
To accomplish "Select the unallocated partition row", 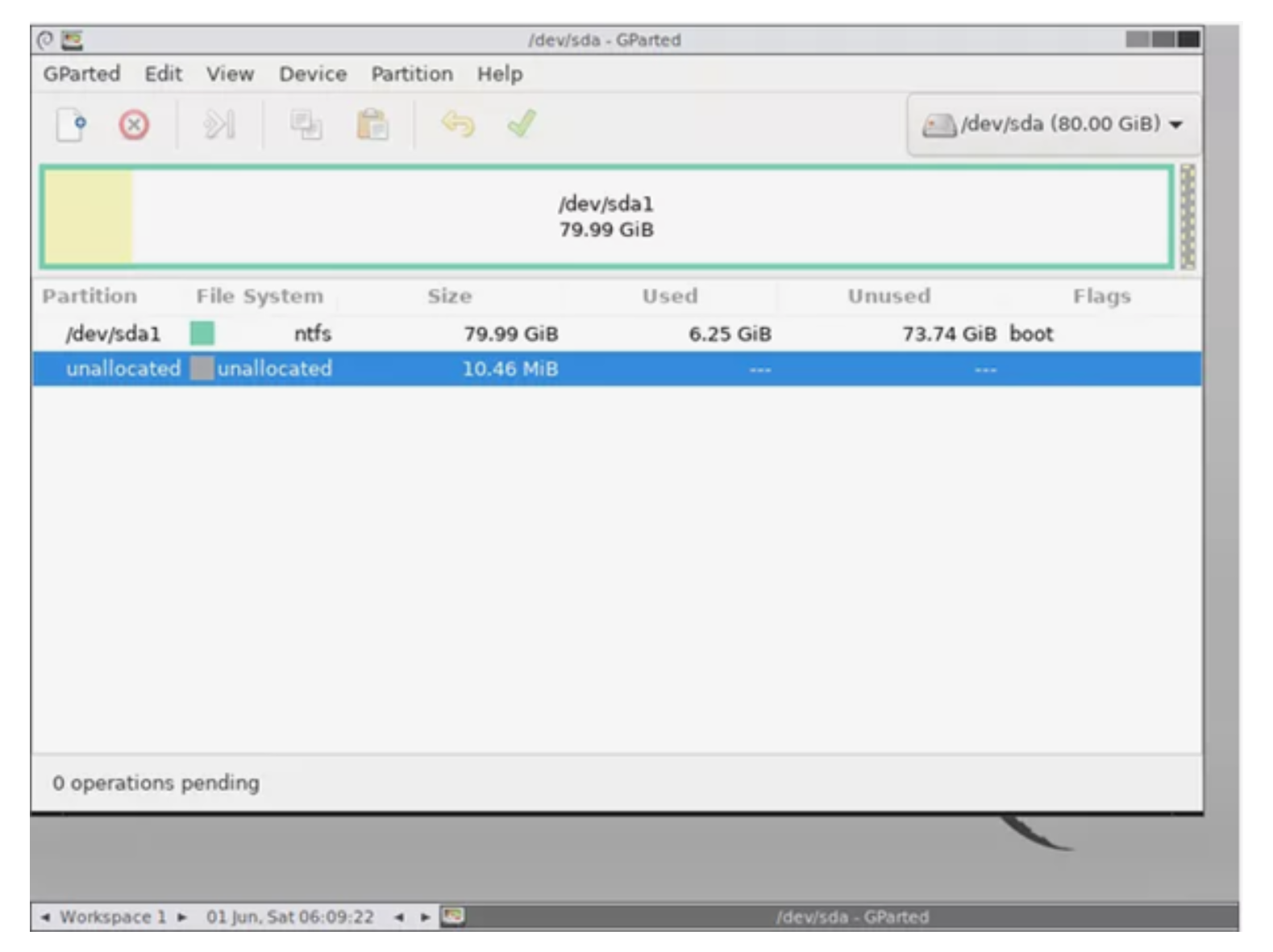I will coord(617,368).
